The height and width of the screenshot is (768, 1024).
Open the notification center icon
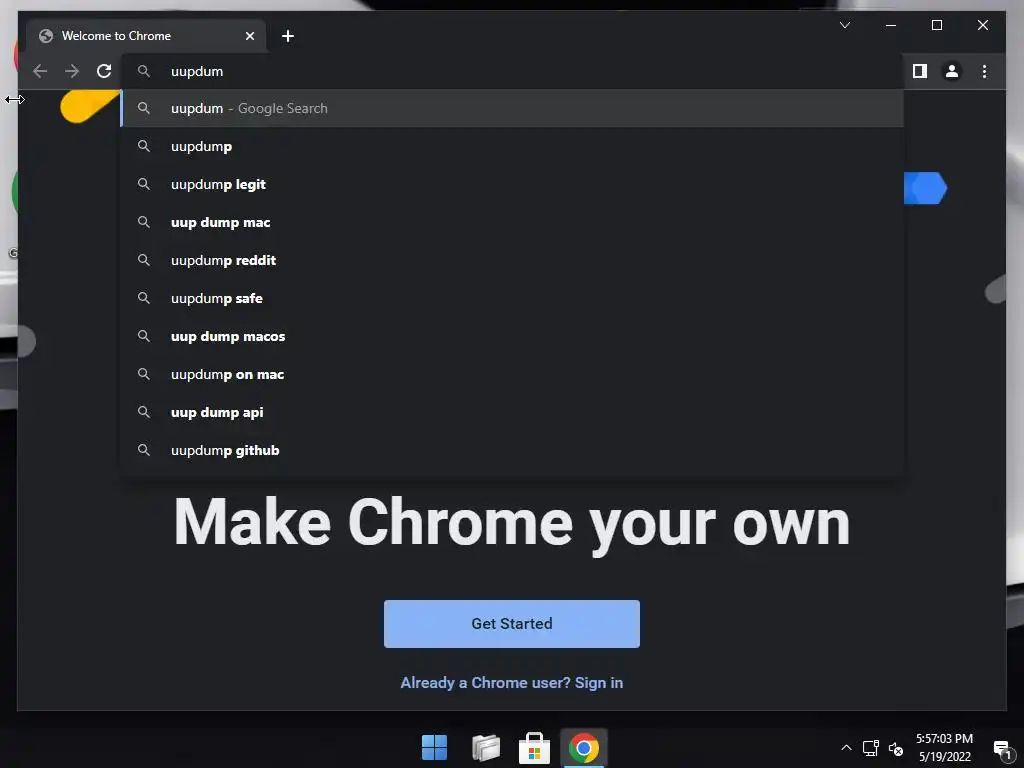[x=1002, y=749]
